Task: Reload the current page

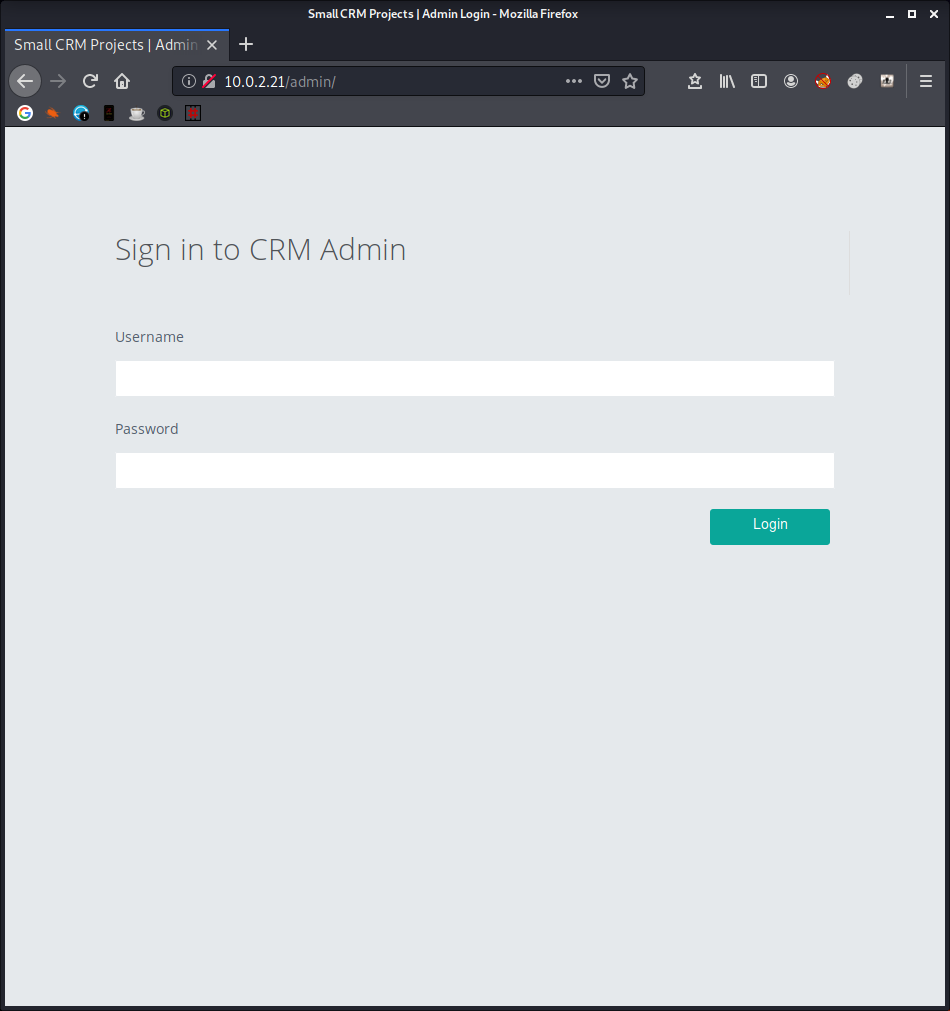Action: (x=90, y=81)
